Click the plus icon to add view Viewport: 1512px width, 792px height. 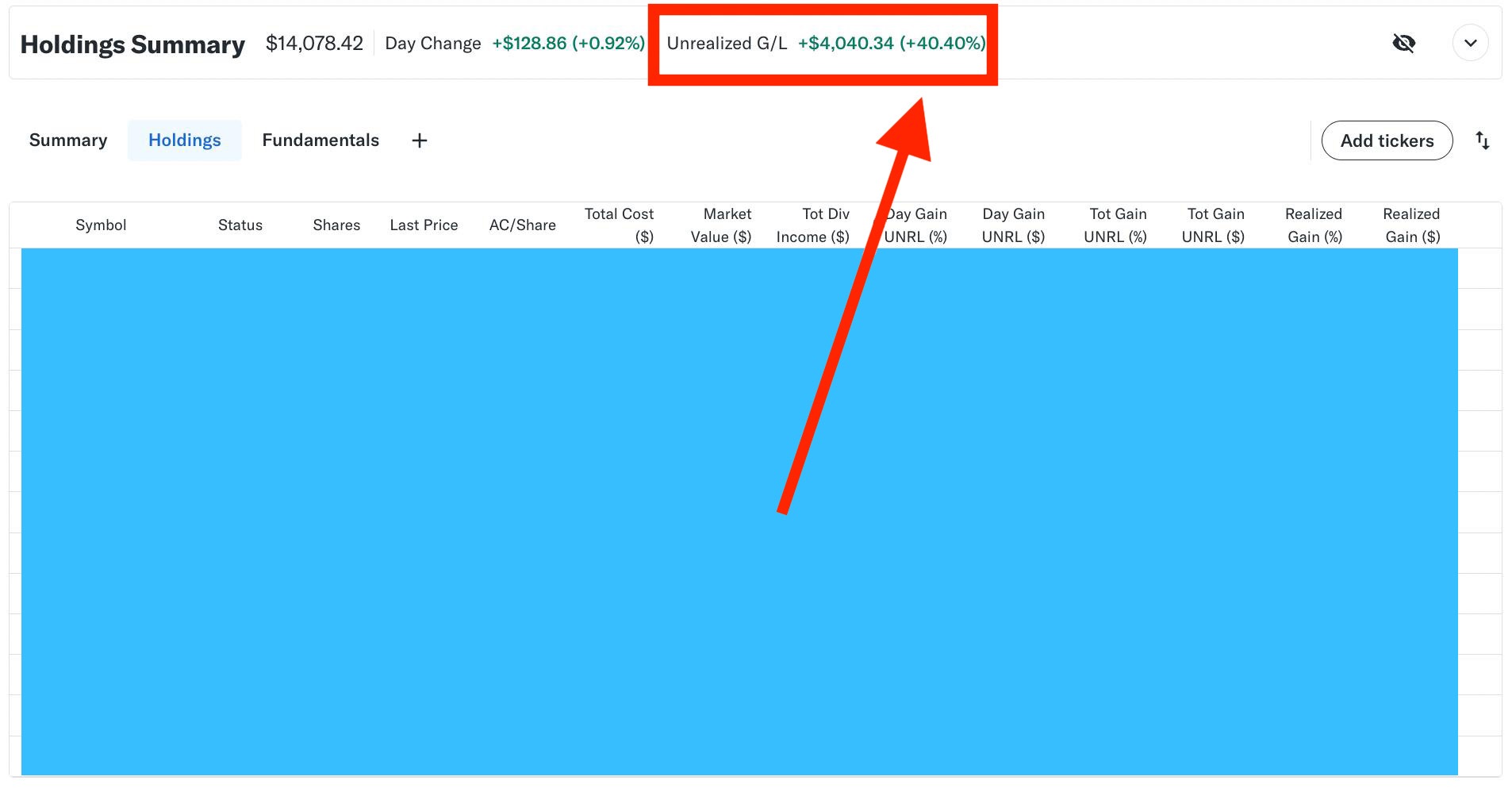(420, 140)
